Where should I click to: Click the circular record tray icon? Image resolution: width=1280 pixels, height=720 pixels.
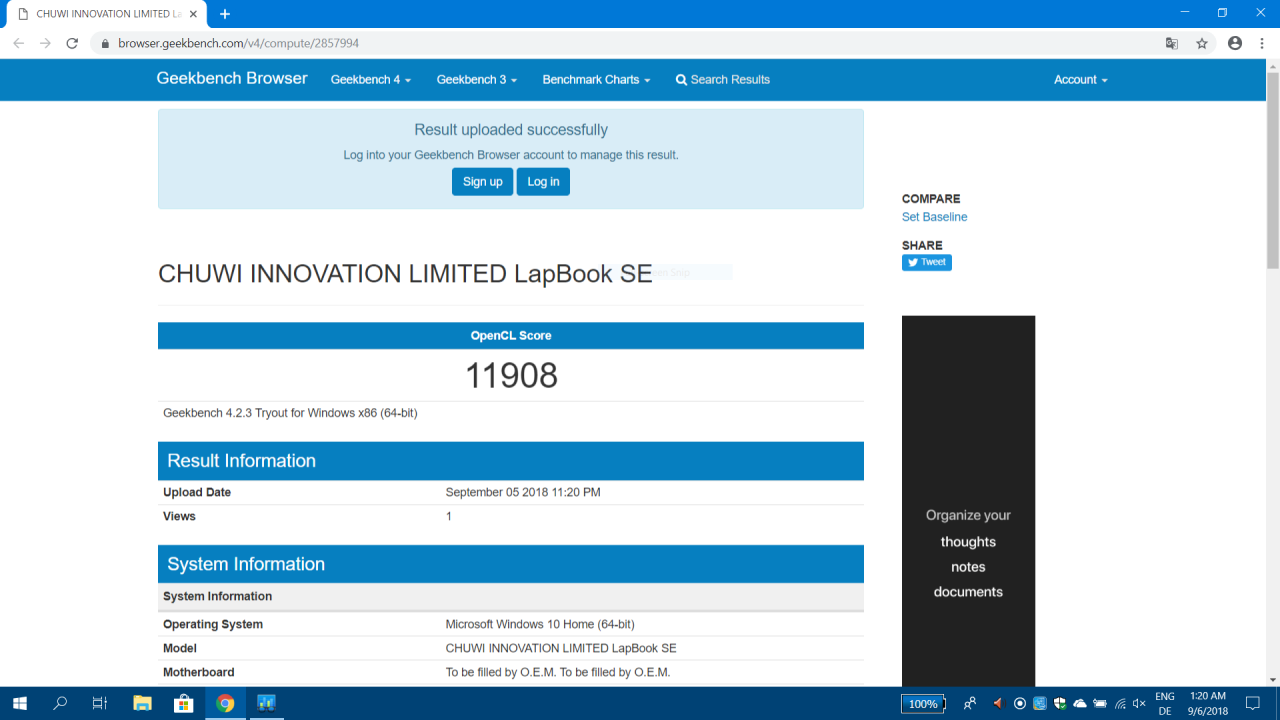tap(1019, 703)
